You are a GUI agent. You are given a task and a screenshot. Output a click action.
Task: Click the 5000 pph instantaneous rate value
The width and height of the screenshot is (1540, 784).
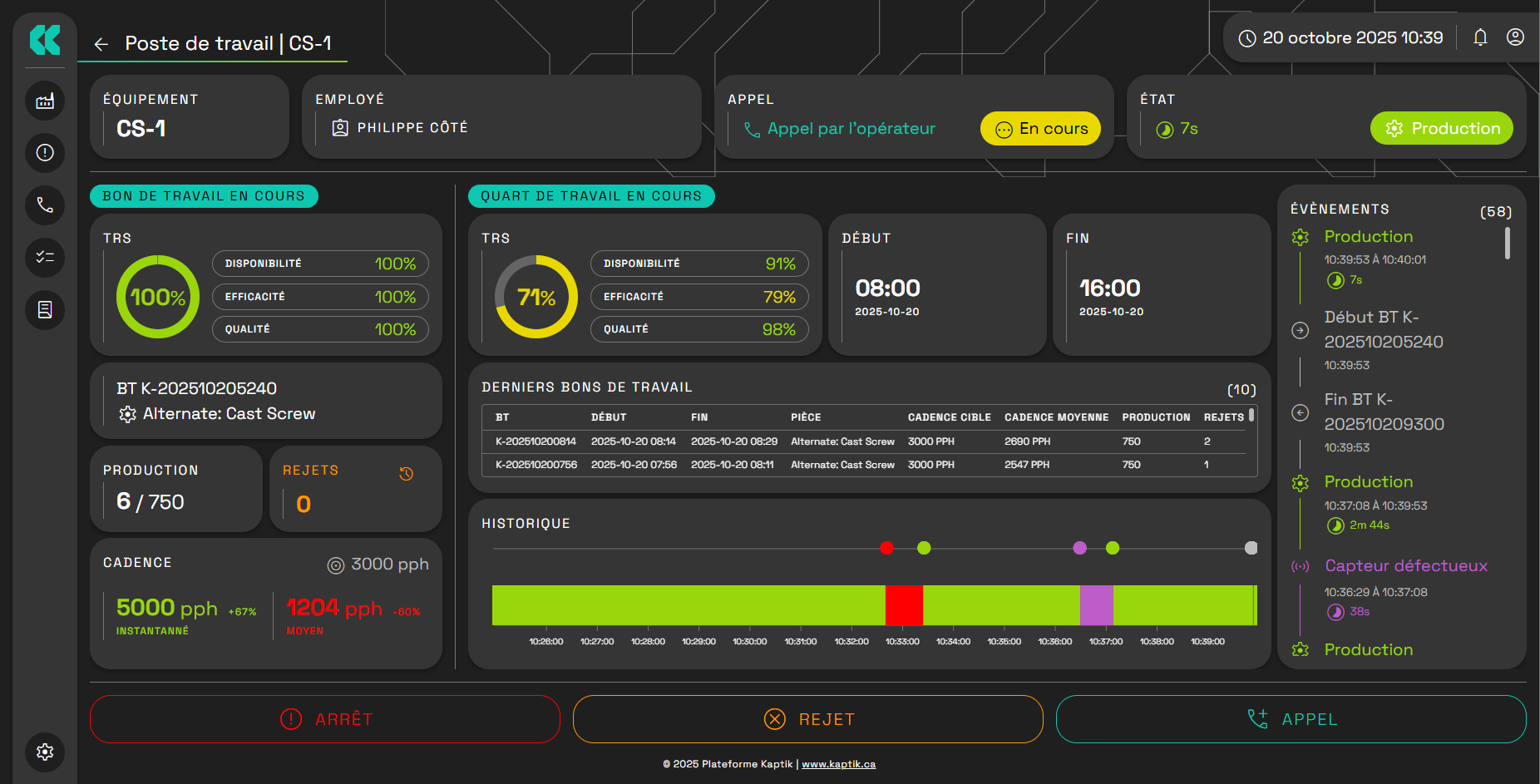coord(167,608)
